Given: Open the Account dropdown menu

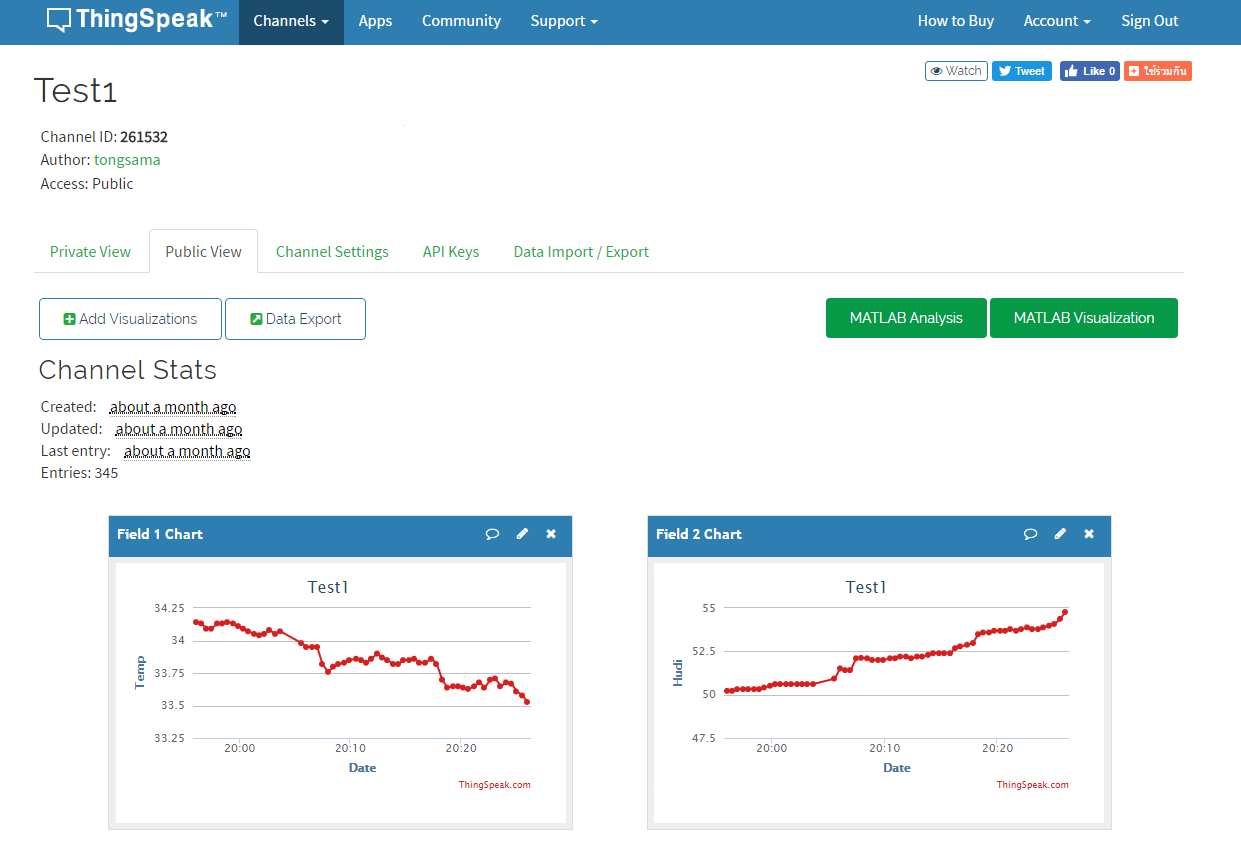Looking at the screenshot, I should (1056, 21).
